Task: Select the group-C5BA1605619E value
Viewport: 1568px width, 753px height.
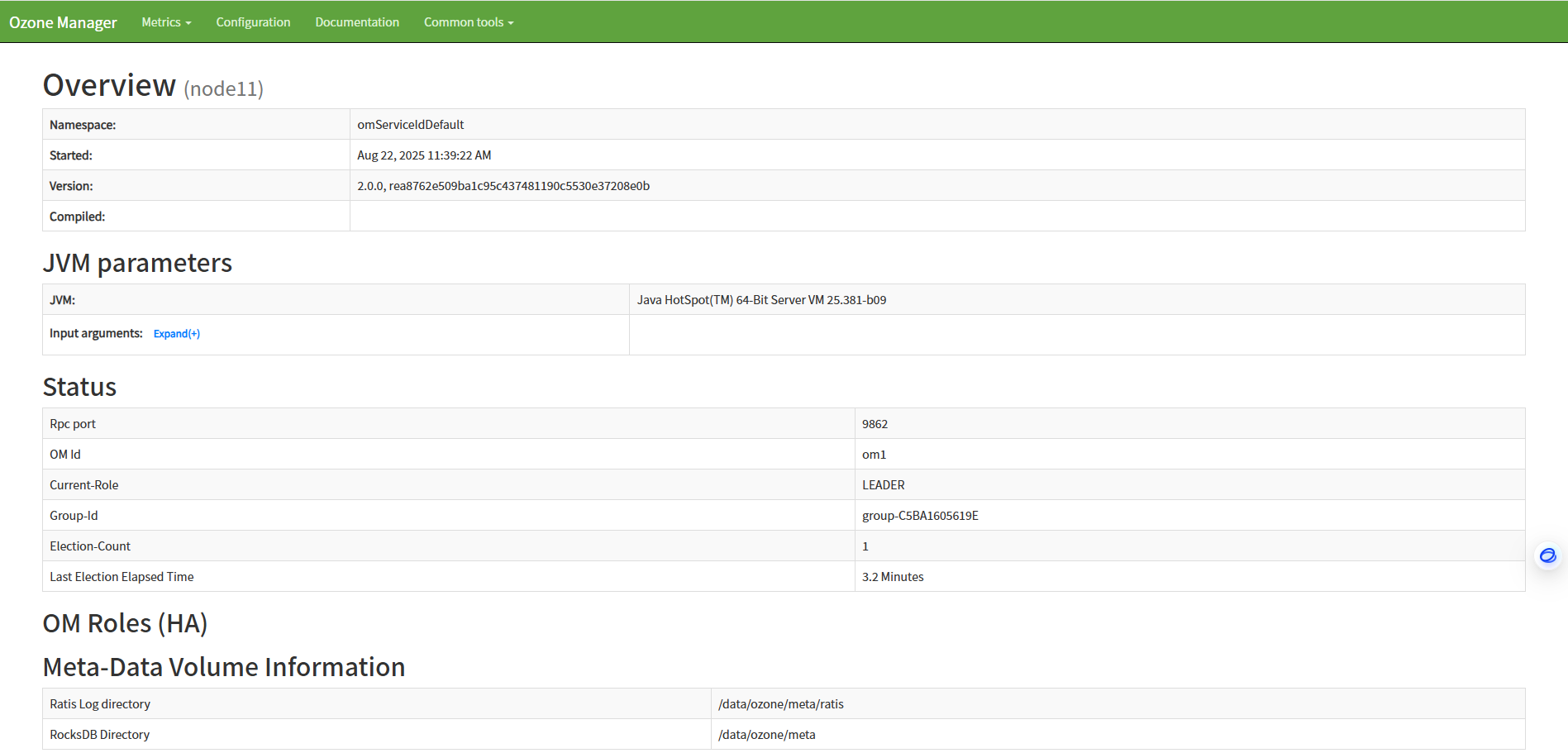Action: pos(920,516)
